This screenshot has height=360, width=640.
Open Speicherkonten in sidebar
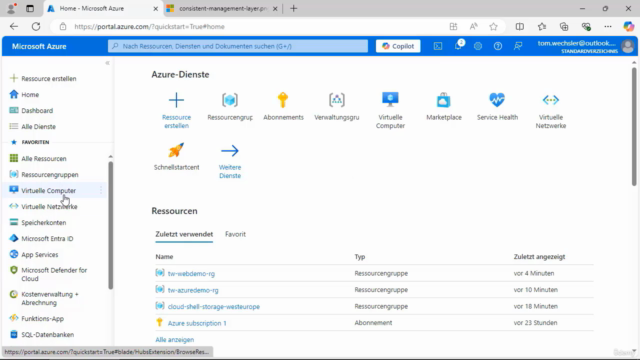pos(44,222)
